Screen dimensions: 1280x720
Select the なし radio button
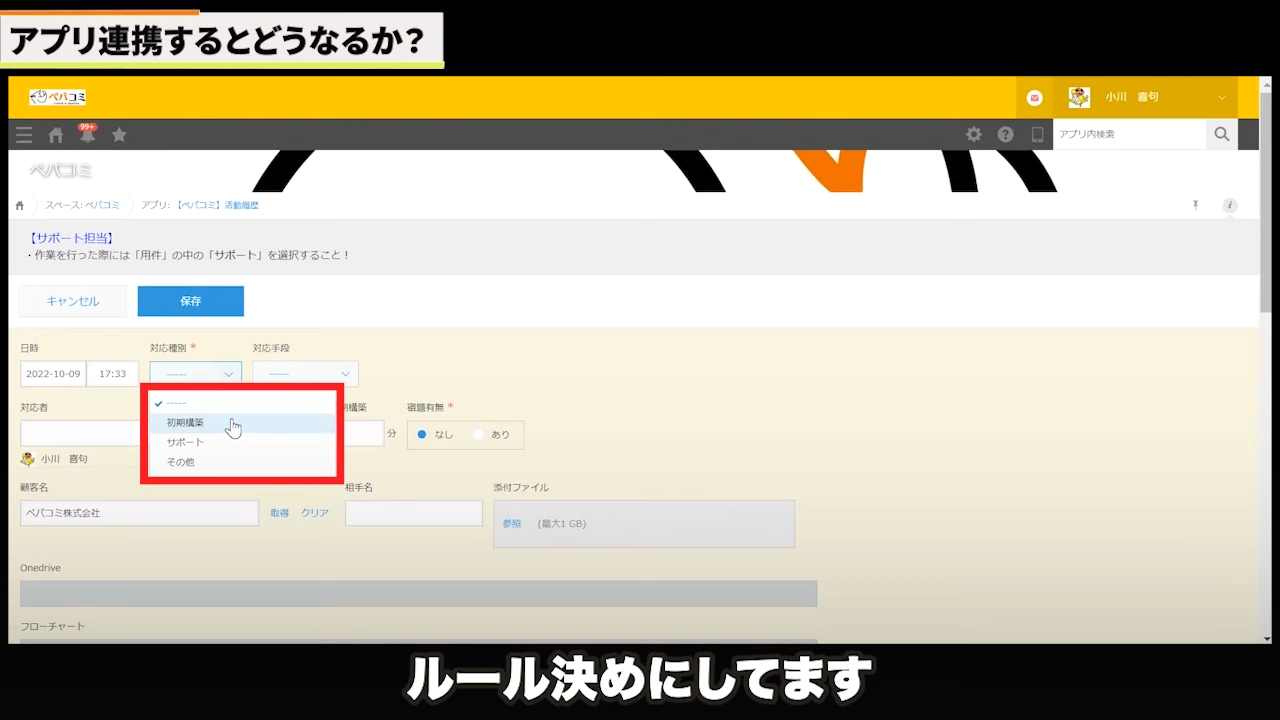pos(422,435)
